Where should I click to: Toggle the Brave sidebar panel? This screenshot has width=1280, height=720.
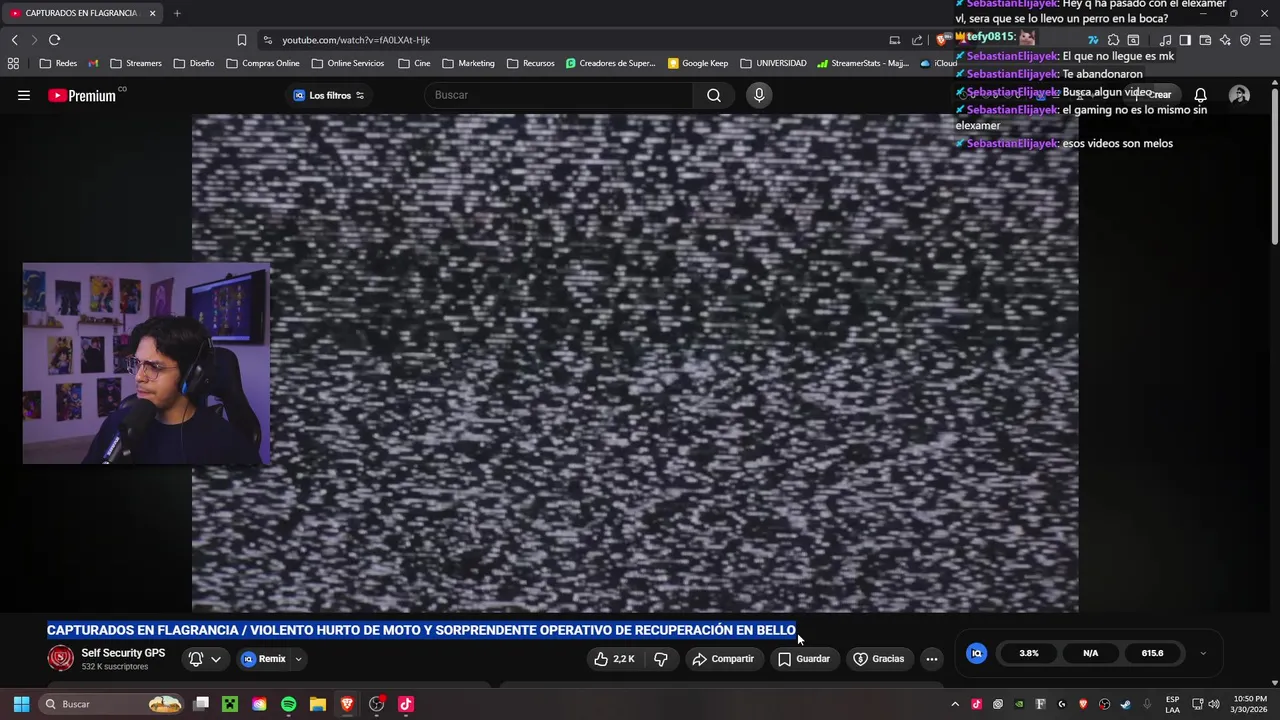[1185, 40]
